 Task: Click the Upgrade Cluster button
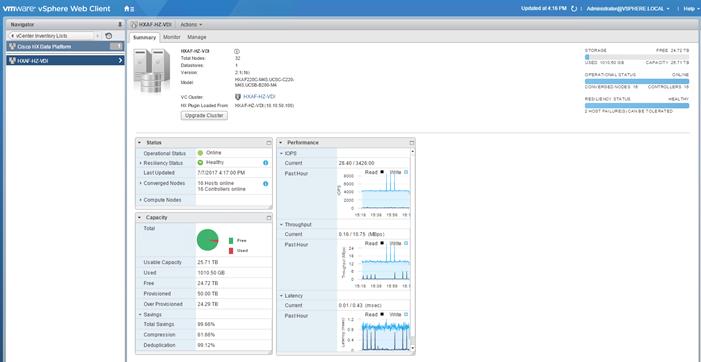204,116
